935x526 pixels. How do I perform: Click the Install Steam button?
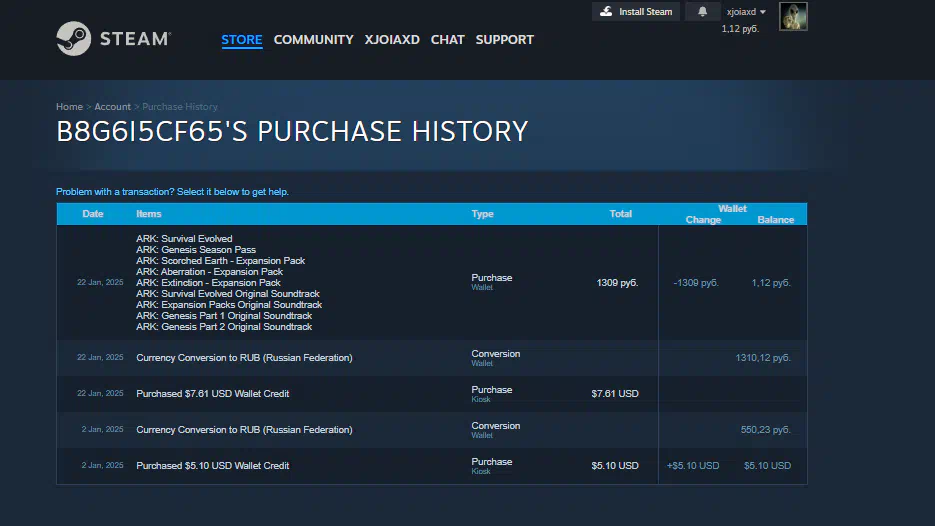coord(636,11)
